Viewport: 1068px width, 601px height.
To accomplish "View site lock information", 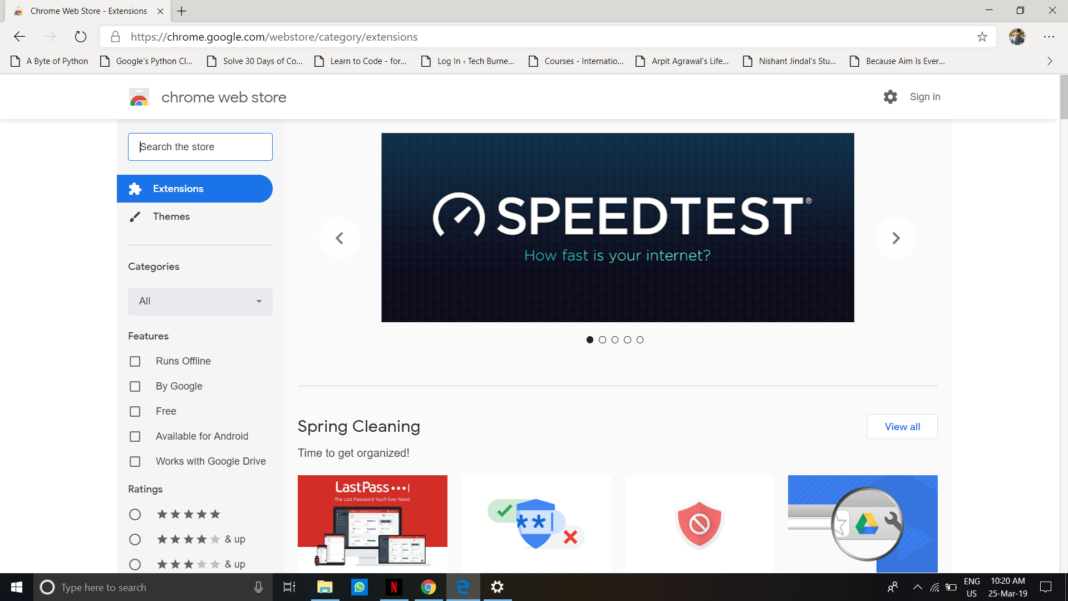I will [115, 37].
